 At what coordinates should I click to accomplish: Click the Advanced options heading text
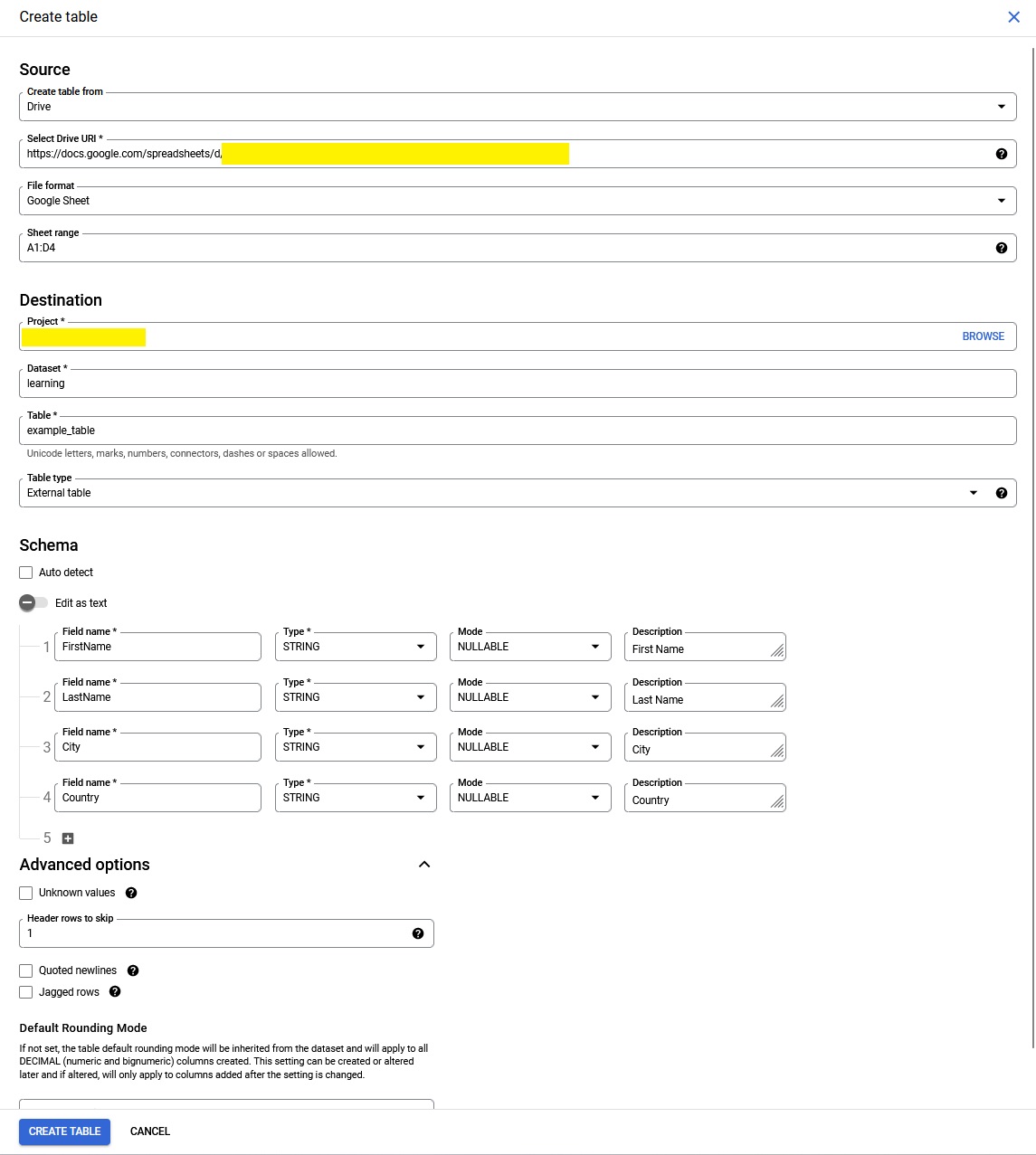85,865
